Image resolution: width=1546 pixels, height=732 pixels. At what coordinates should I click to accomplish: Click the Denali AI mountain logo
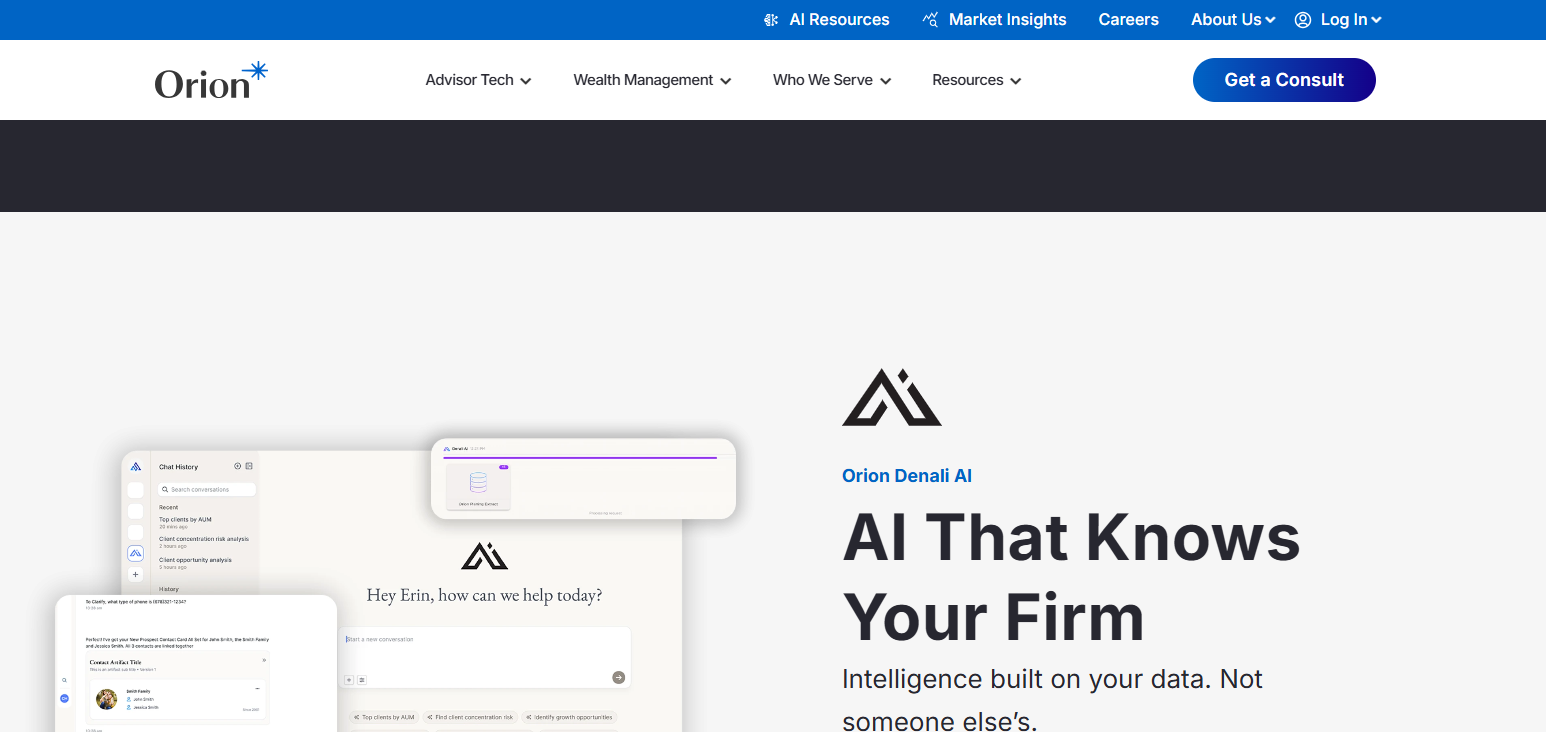(892, 397)
